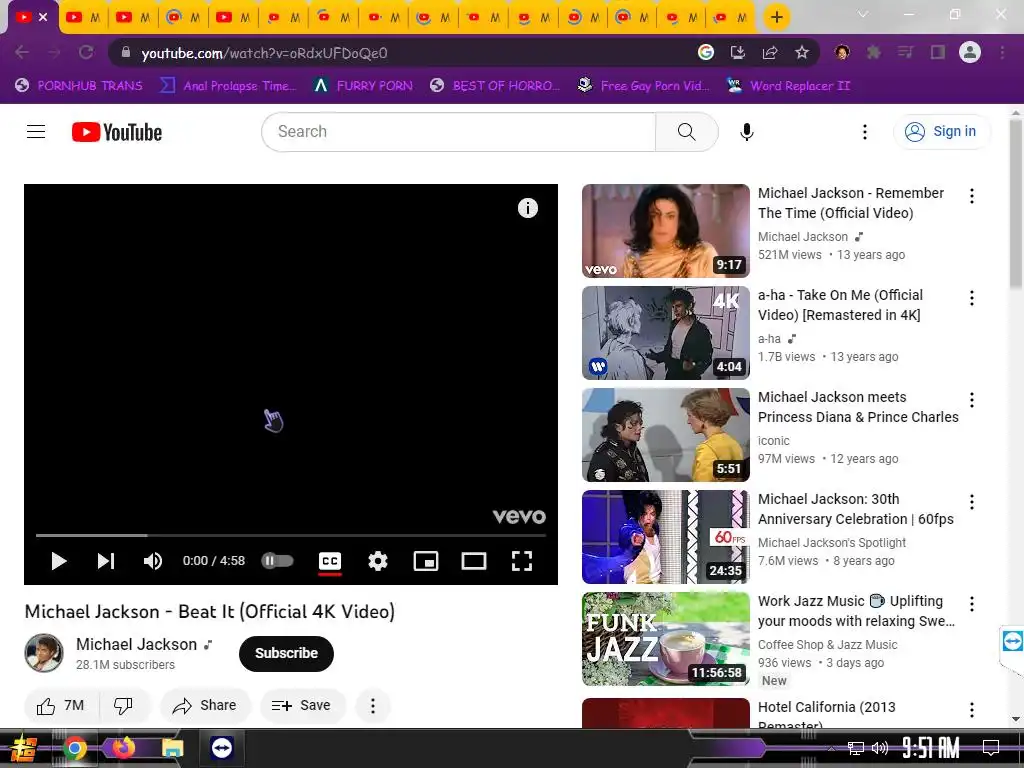The image size is (1024, 768).
Task: Open a-ha Take On Me title
Action: [x=840, y=305]
